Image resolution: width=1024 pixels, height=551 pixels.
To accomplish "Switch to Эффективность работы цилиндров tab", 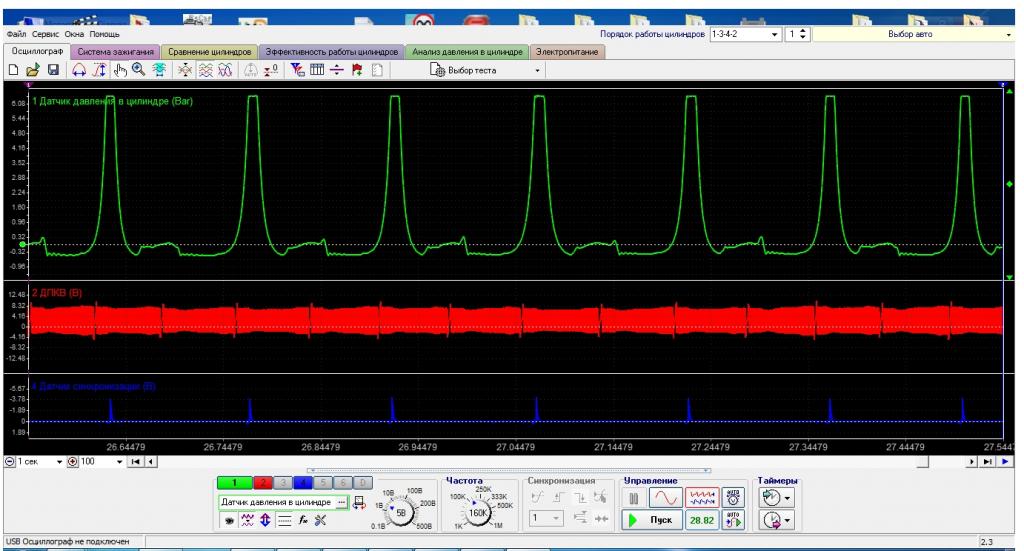I will point(331,52).
